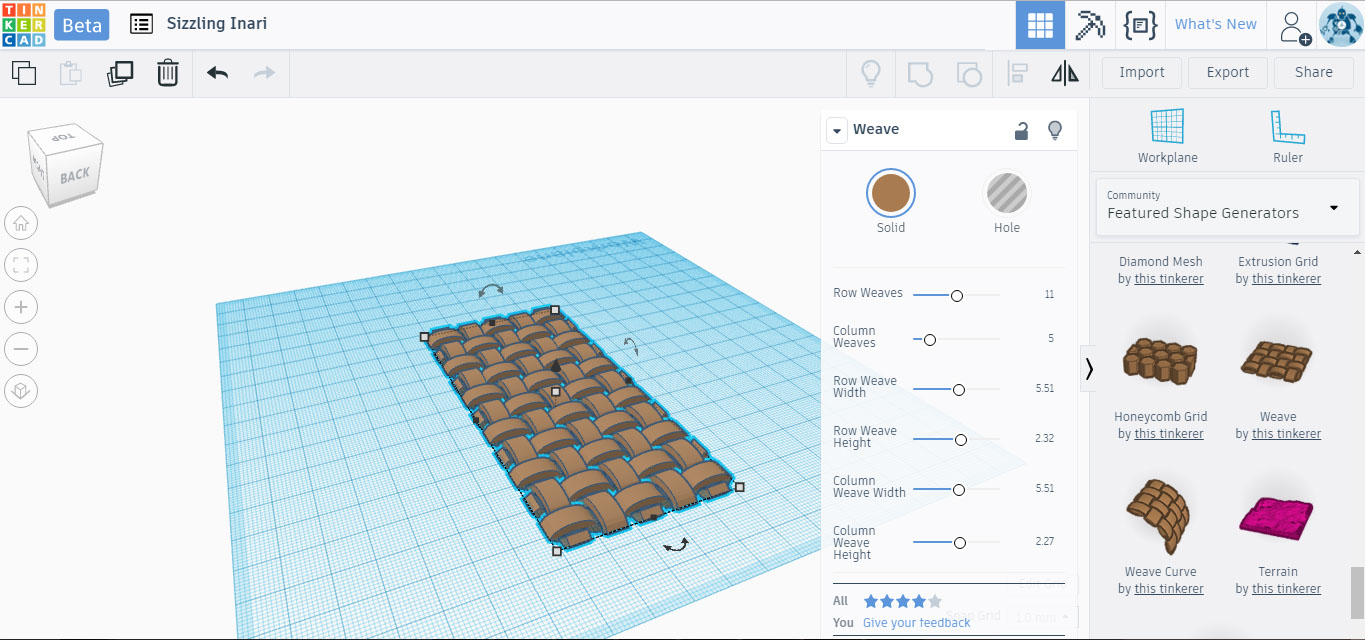Select the Copy tool
1365x640 pixels.
23,73
